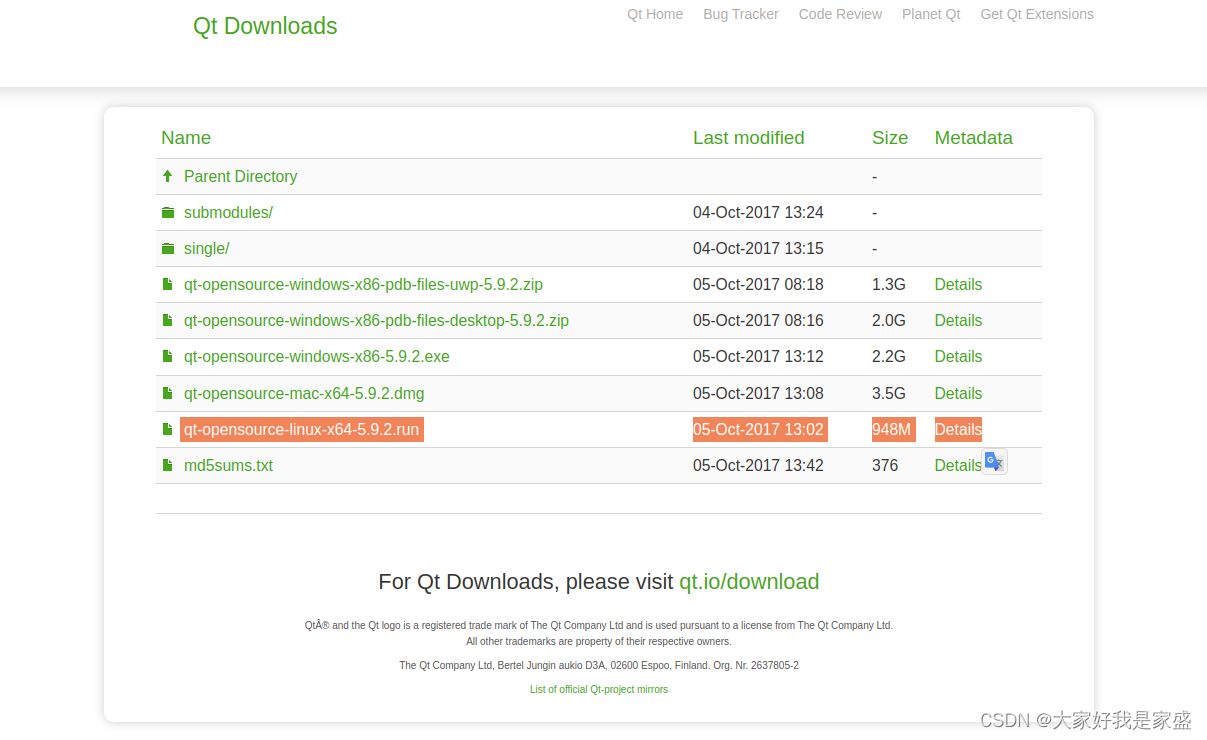Click the 3.5G size value
Viewport: 1207px width, 740px height.
click(889, 393)
